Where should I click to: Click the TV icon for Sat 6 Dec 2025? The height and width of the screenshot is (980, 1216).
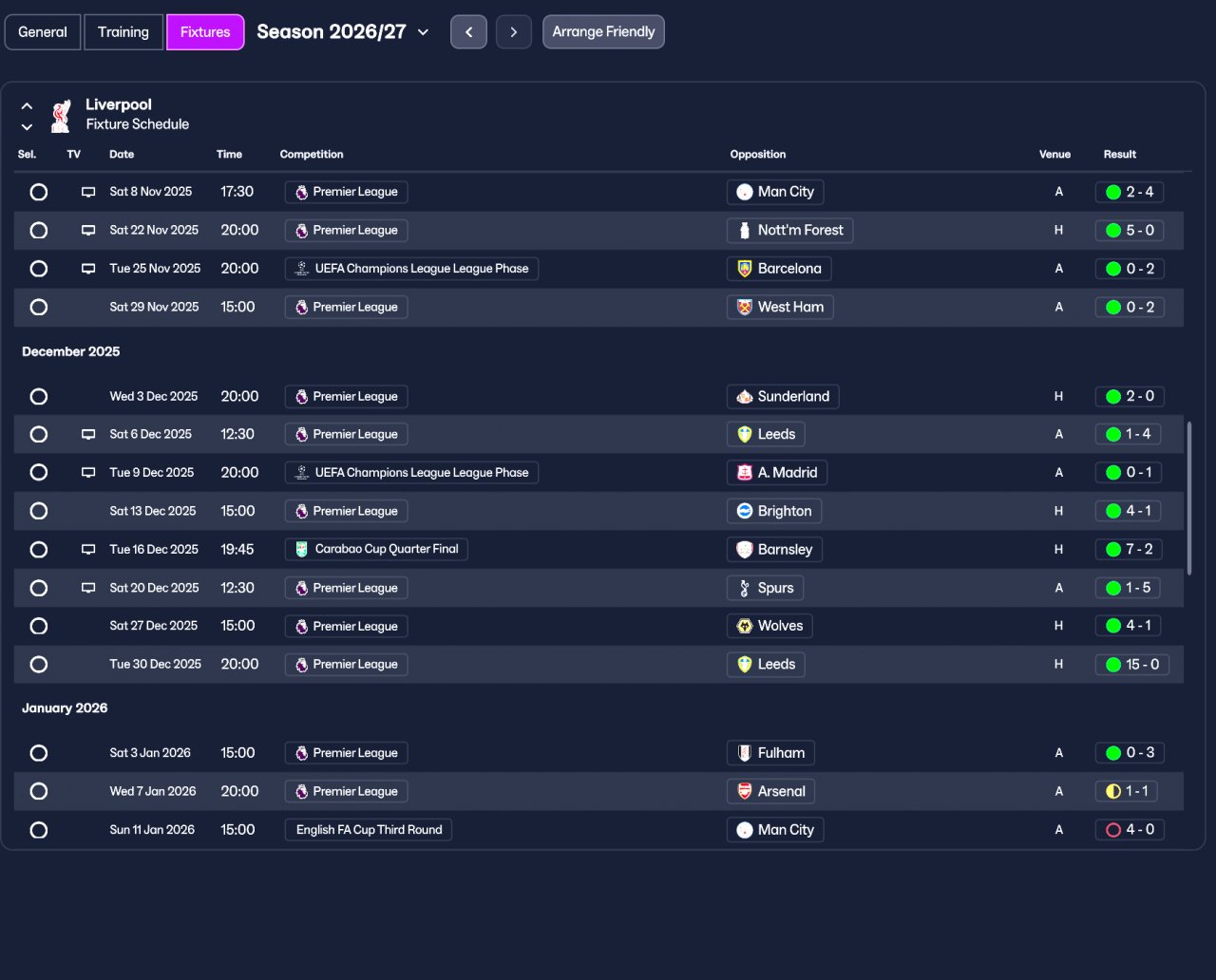(x=88, y=434)
